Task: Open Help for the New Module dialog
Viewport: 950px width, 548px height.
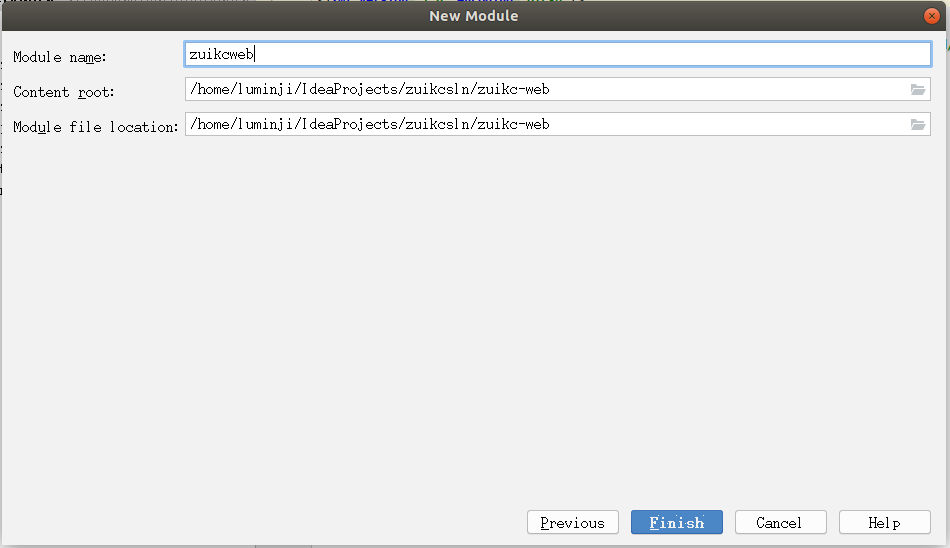Action: 884,522
